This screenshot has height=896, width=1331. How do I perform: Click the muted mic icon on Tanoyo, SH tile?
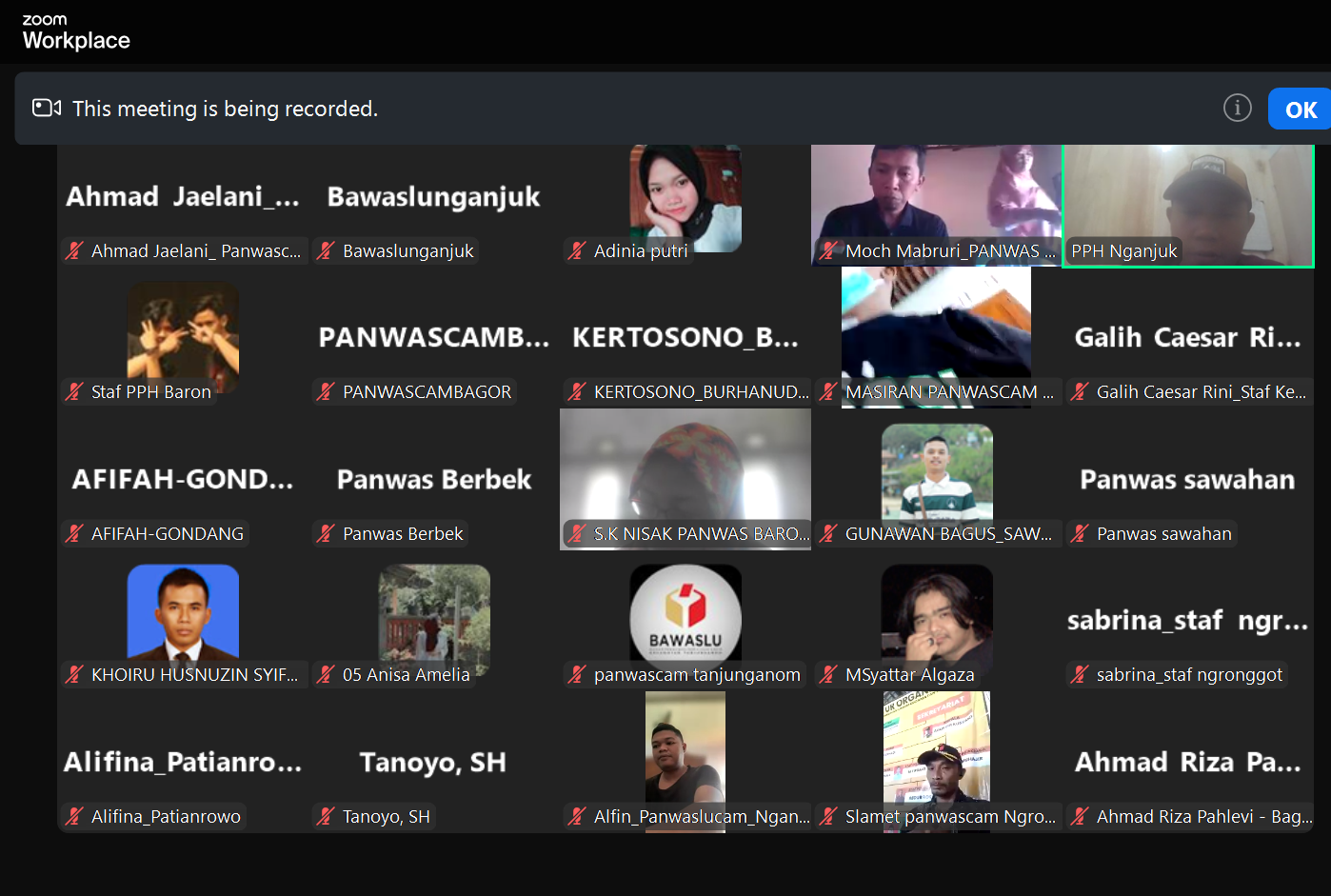pyautogui.click(x=327, y=816)
